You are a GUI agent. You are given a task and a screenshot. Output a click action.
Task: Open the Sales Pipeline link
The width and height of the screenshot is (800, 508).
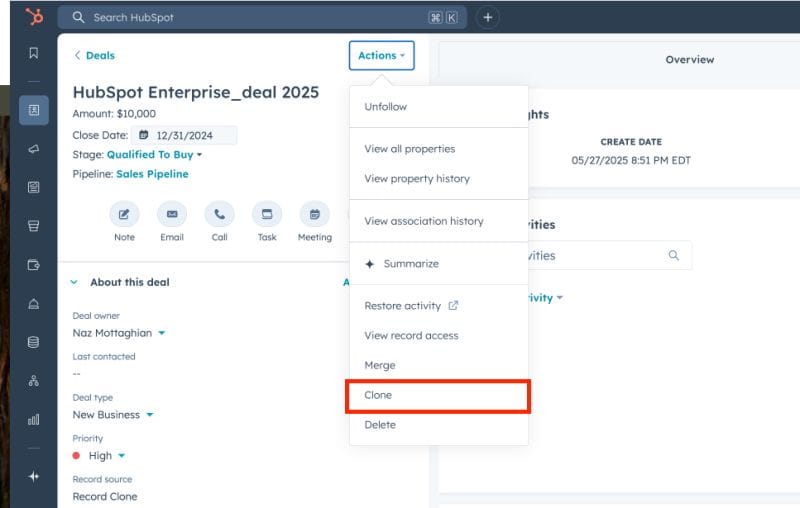pos(152,174)
